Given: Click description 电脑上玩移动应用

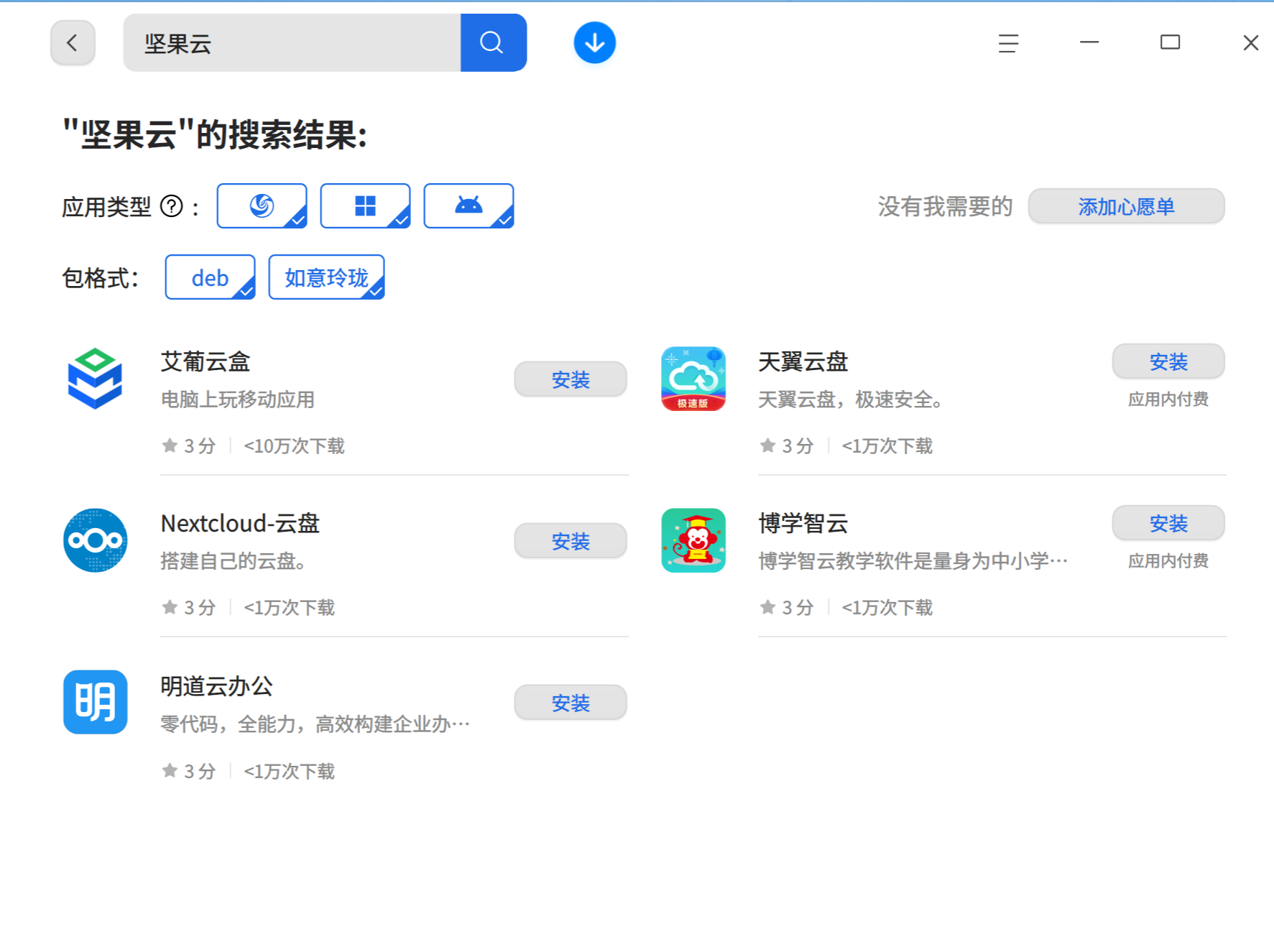Looking at the screenshot, I should tap(238, 399).
